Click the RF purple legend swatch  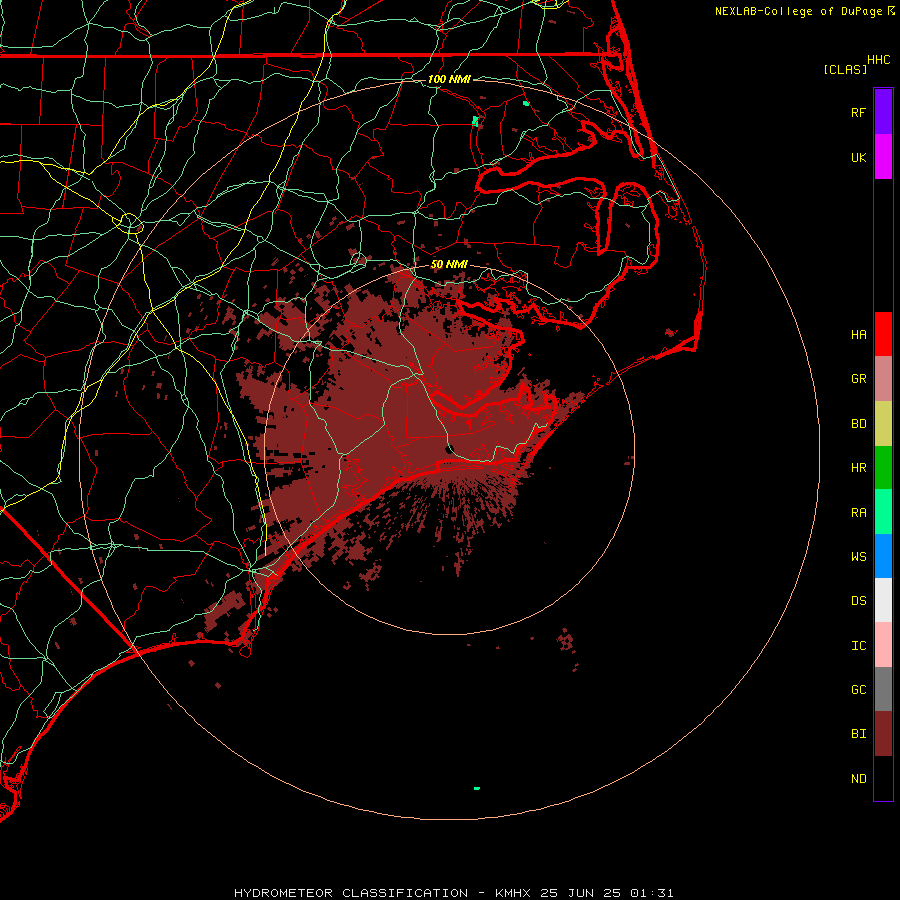point(883,111)
